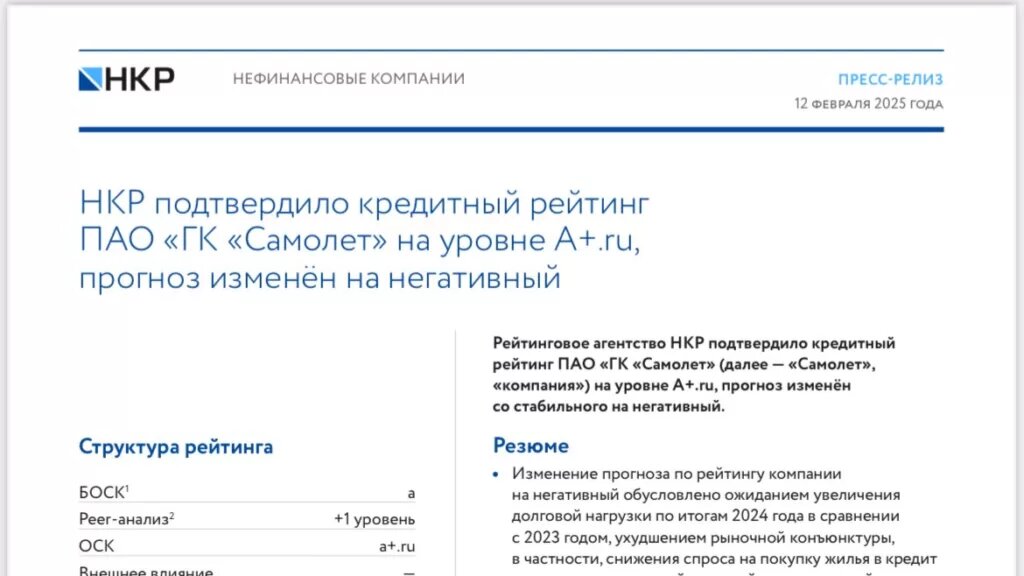Screen dimensions: 1024x576
Task: Select the ОСК row label
Action: click(x=96, y=546)
